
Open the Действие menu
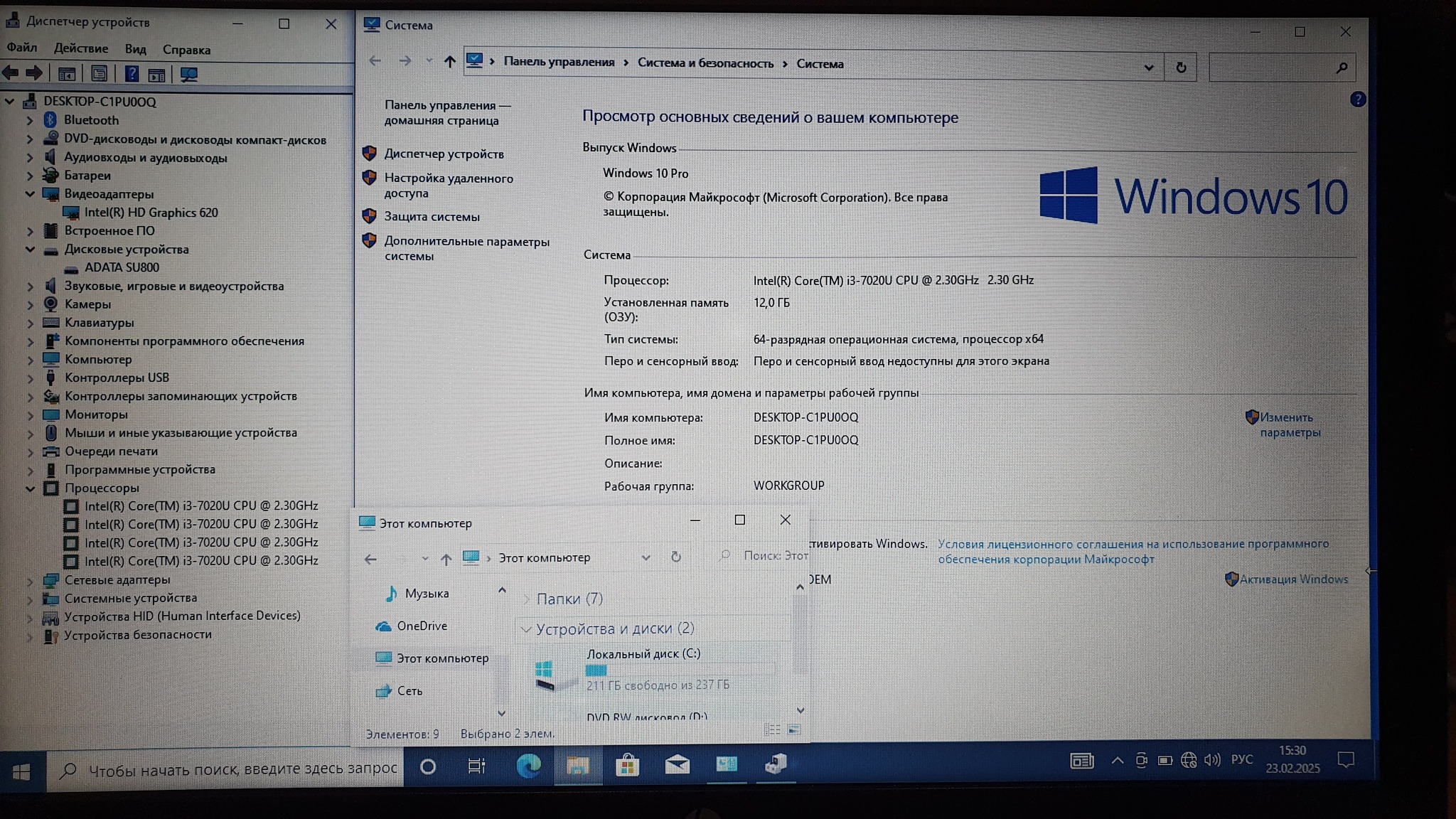[81, 48]
